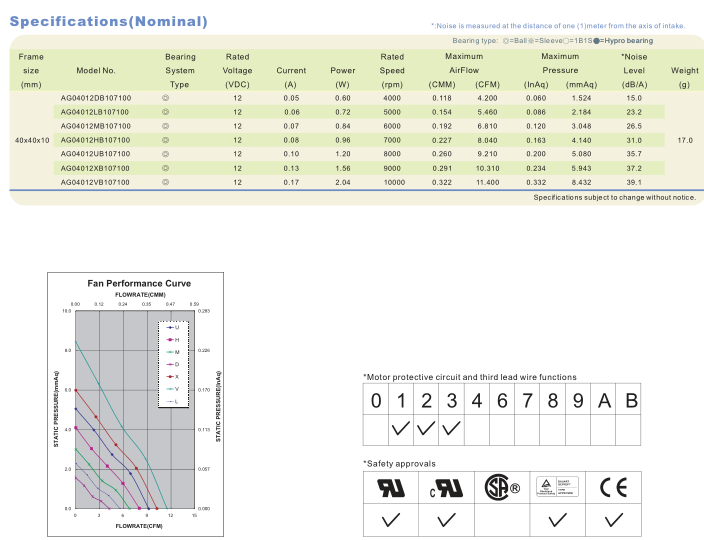Click model number AG04012VB107100

95,182
